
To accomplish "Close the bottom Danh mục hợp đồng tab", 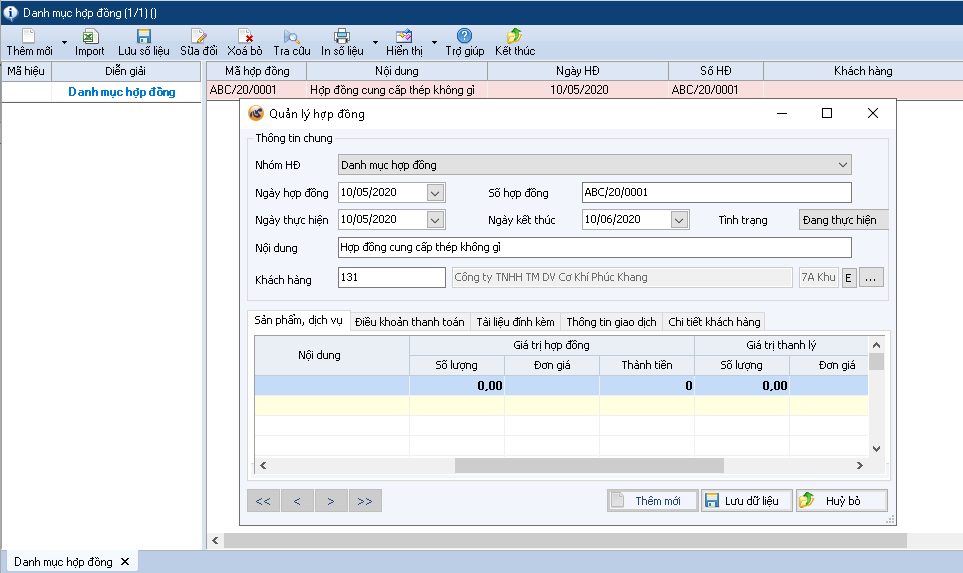I will (125, 562).
